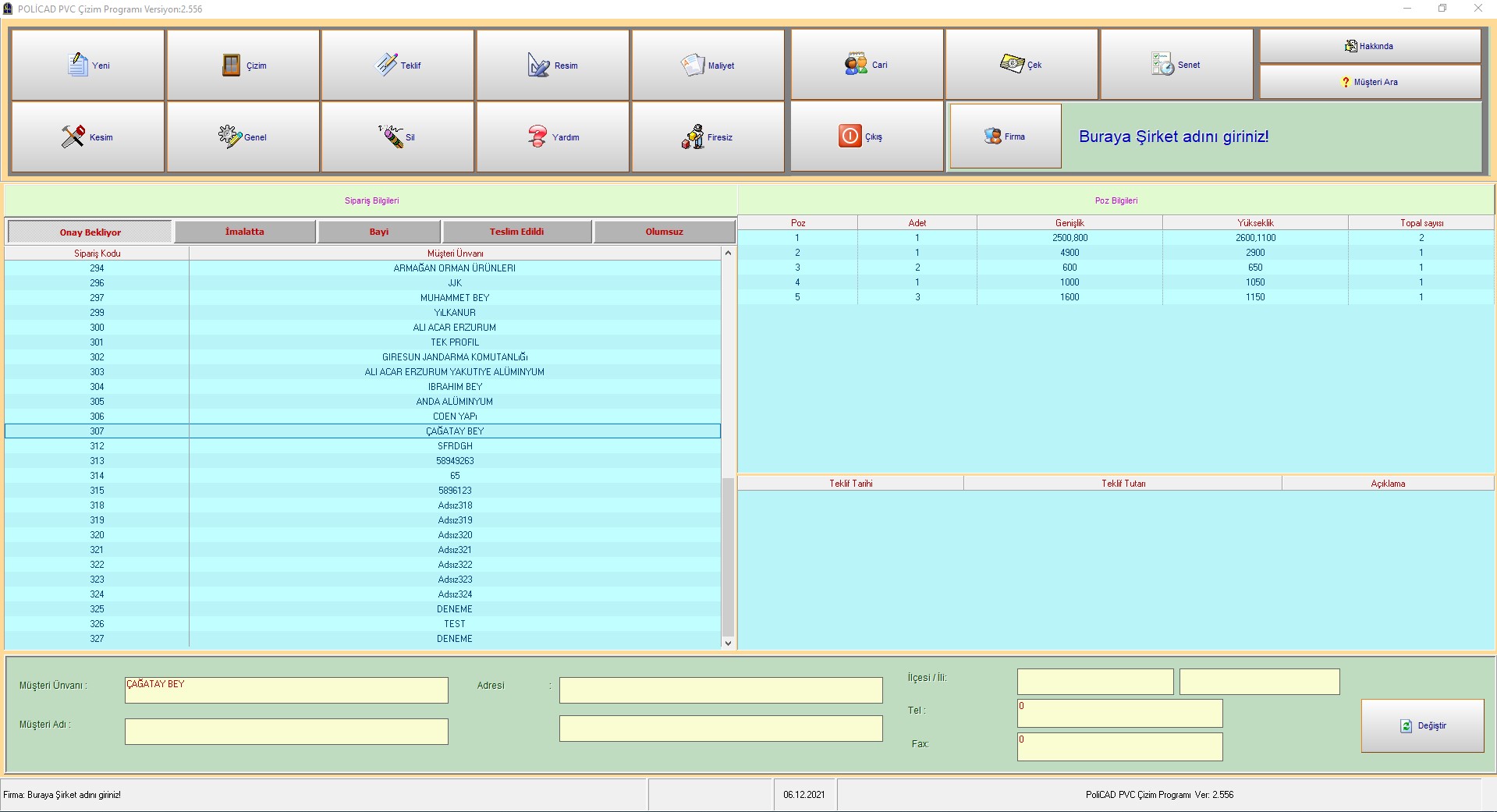Screen dimensions: 1497x812
Task: Open the Maliyet cost icon
Action: tap(693, 65)
